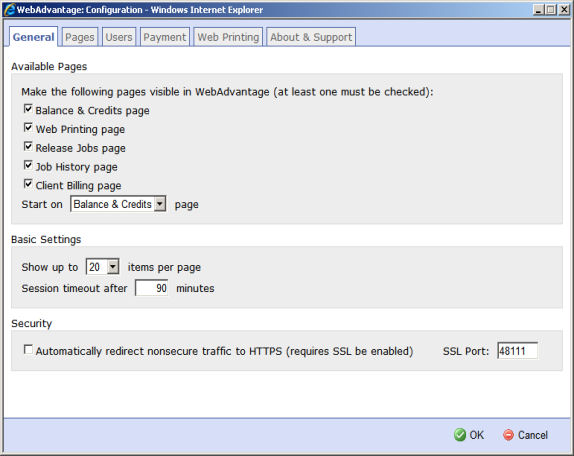Open the About & Support tab

pos(311,37)
